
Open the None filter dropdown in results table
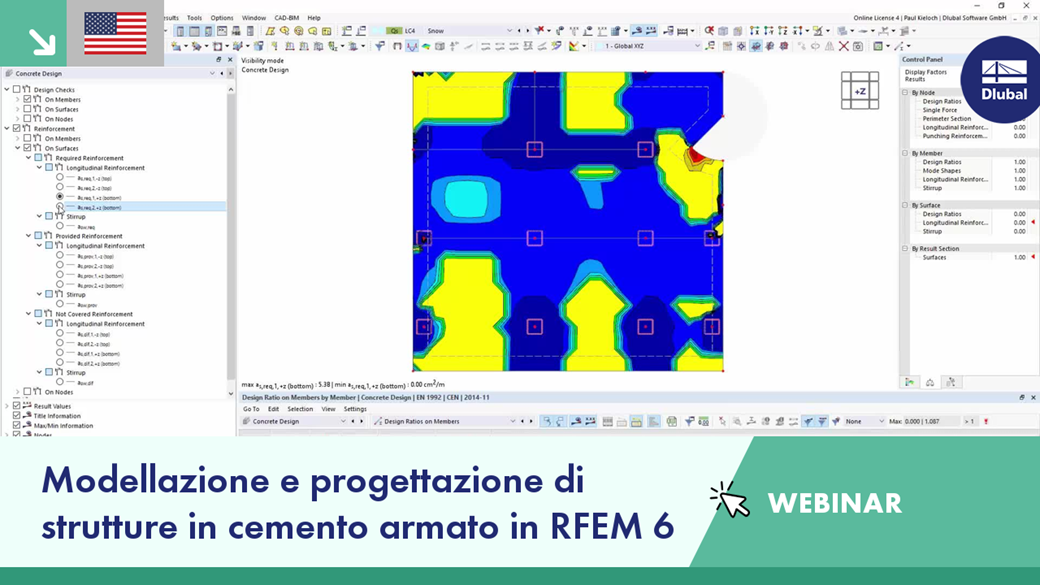click(881, 421)
